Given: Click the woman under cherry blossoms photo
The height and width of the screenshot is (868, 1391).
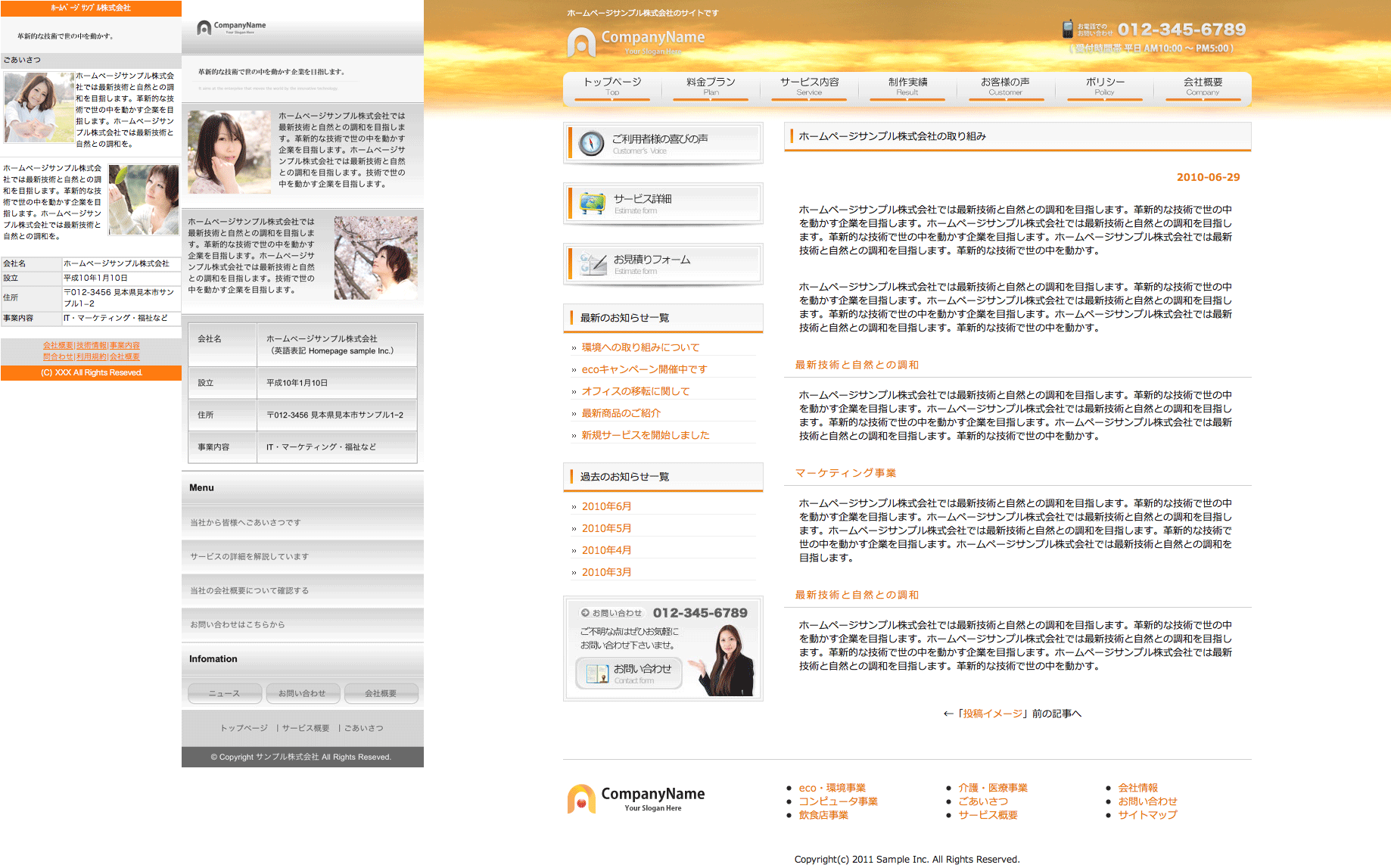Looking at the screenshot, I should (x=375, y=257).
